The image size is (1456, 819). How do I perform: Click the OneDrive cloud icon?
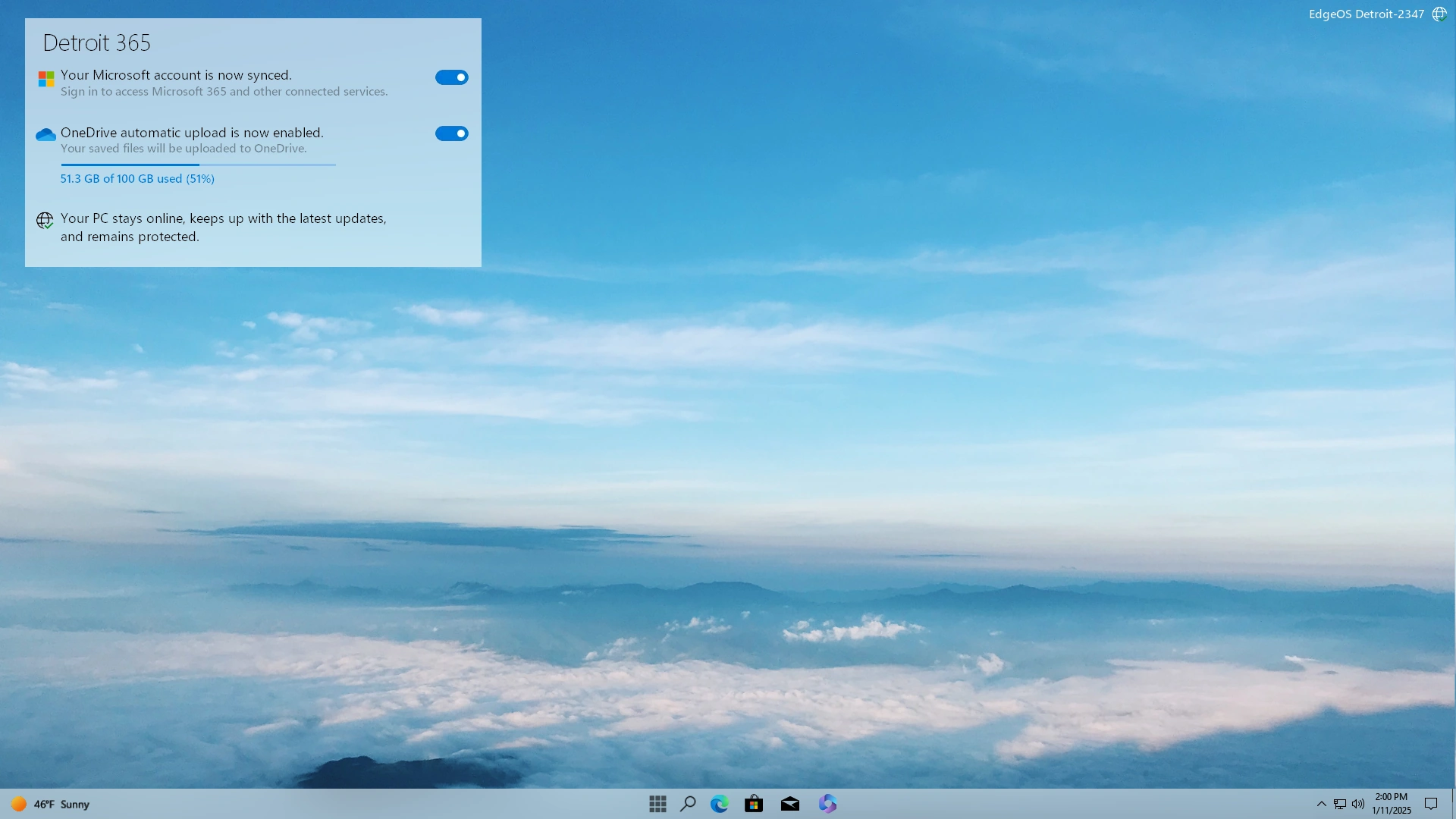(x=45, y=135)
